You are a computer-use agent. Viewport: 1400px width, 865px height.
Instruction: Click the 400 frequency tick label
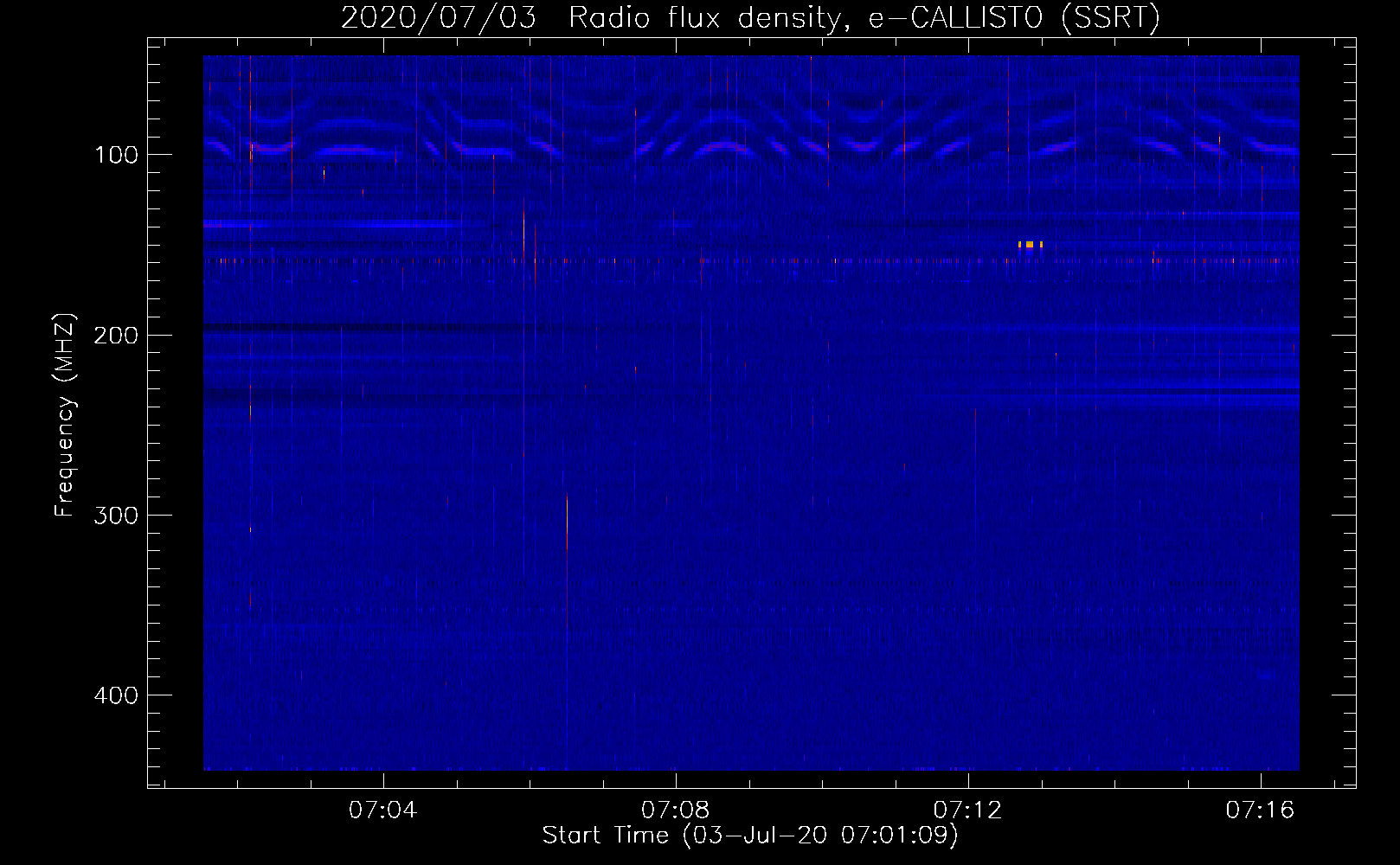(x=116, y=695)
